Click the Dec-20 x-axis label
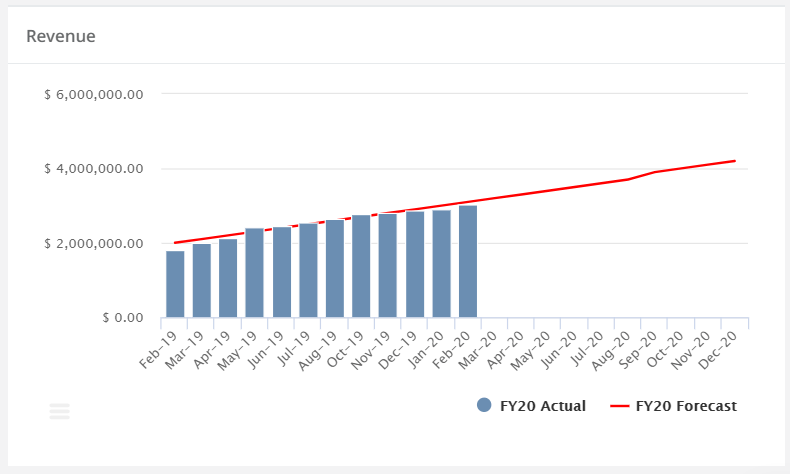790x474 pixels. click(718, 350)
